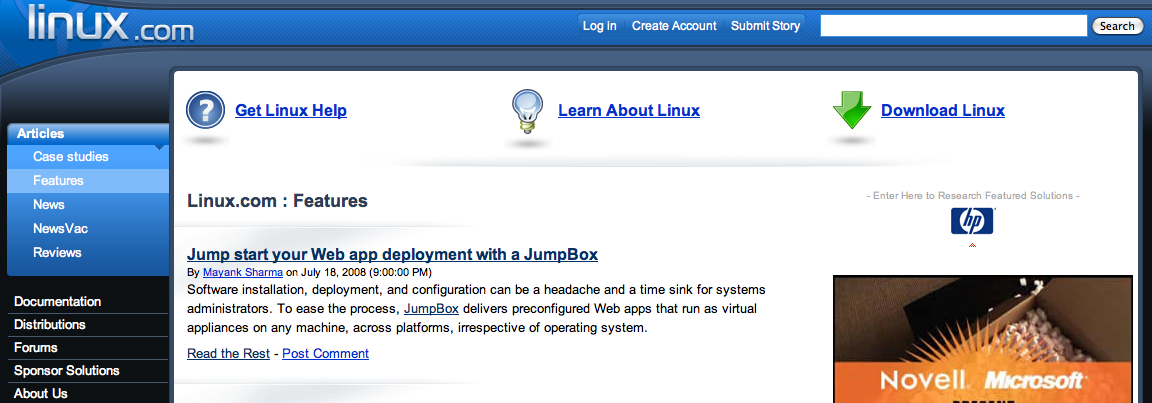
Task: Click 'Enter Here to Research Featured Solutions' text
Action: (x=973, y=196)
